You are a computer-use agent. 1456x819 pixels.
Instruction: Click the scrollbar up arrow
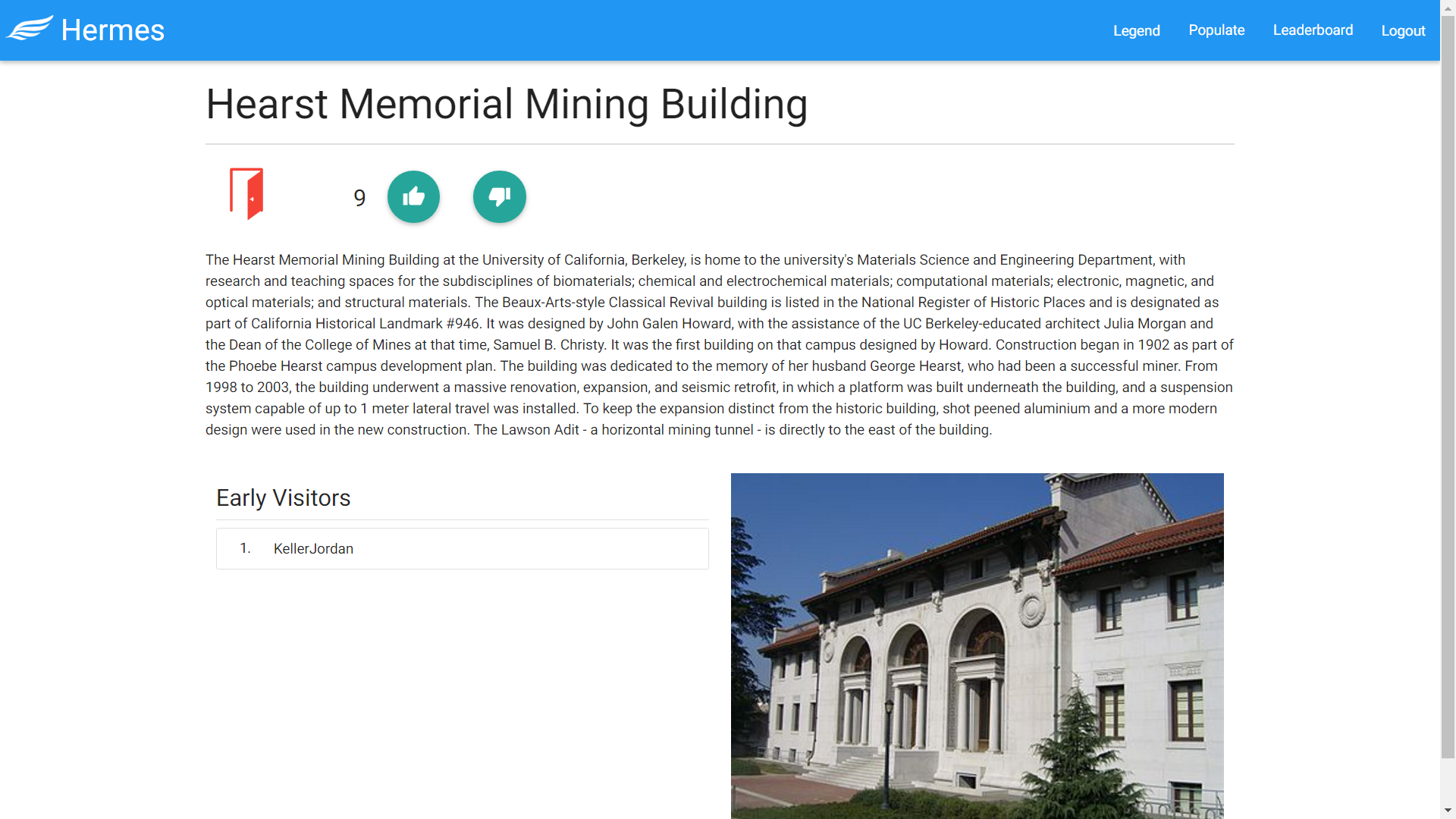[x=1448, y=7]
